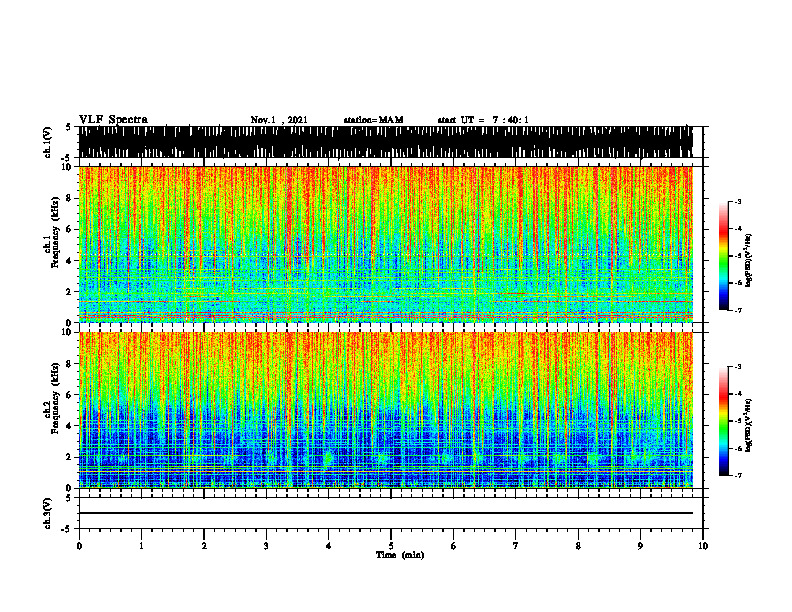Click the time axis tick label "0"

point(79,546)
